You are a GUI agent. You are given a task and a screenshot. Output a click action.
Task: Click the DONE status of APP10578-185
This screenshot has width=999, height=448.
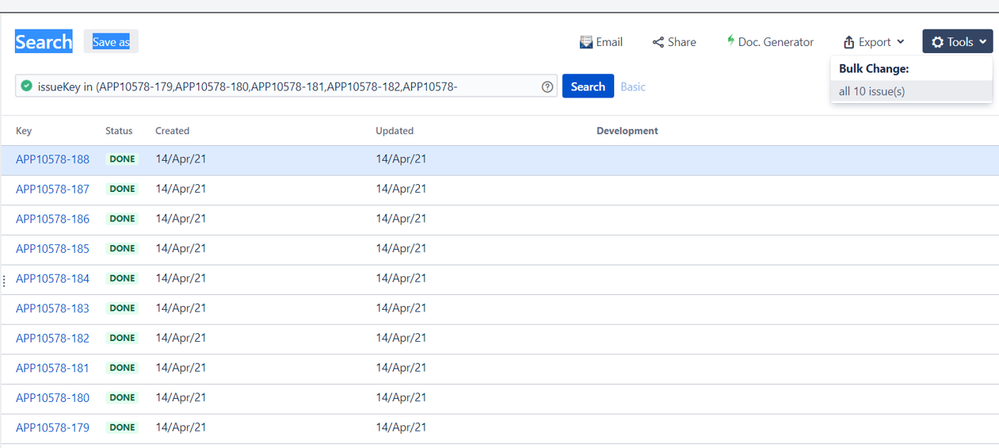[x=122, y=249]
